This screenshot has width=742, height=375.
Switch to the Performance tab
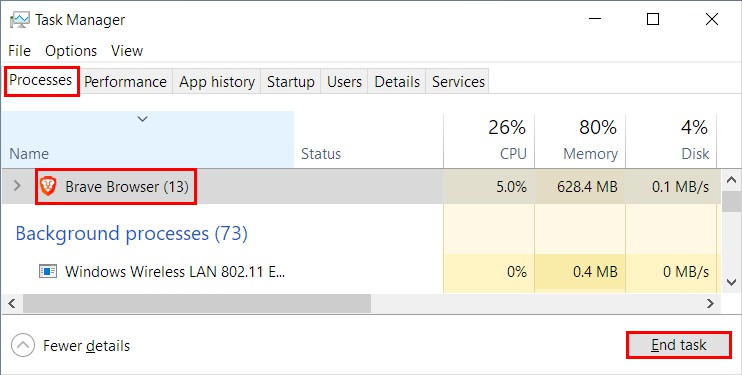[x=125, y=81]
